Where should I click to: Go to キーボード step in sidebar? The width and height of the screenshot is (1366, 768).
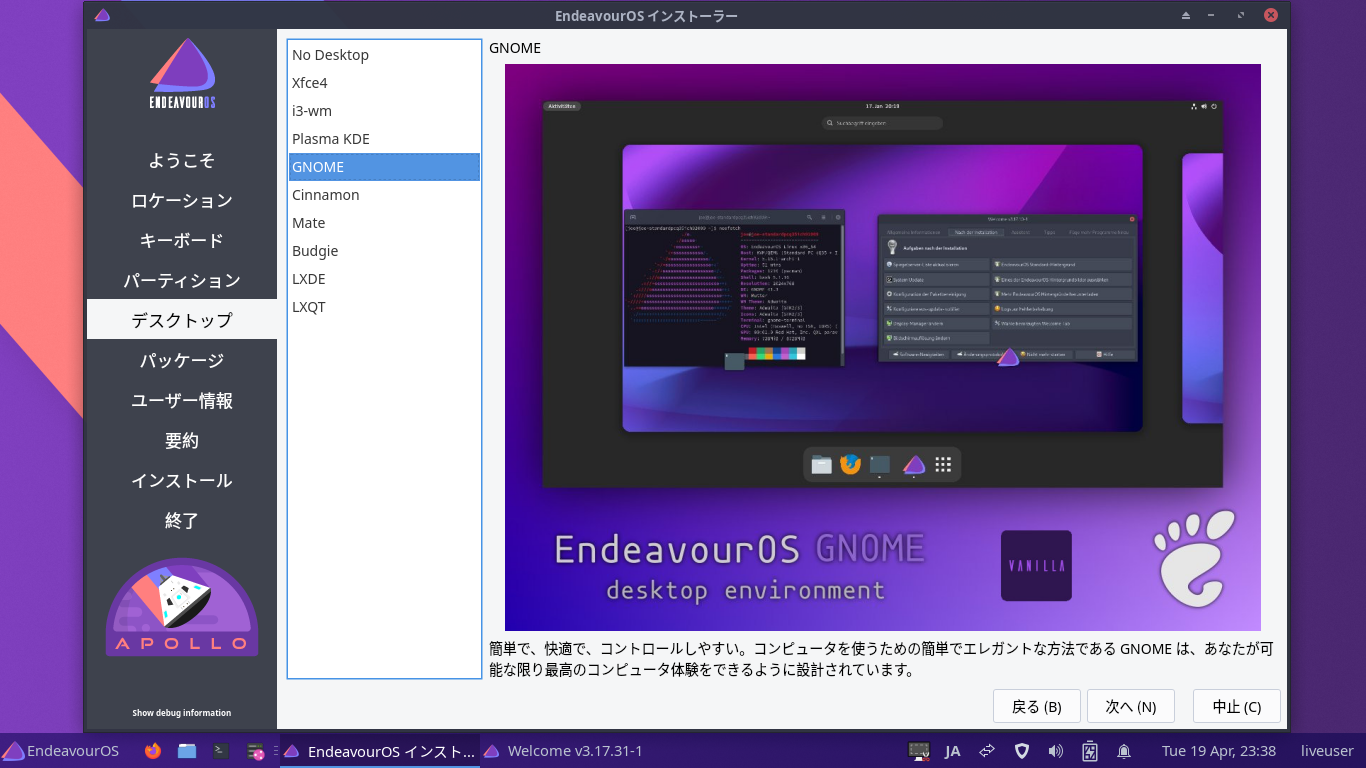coord(182,240)
